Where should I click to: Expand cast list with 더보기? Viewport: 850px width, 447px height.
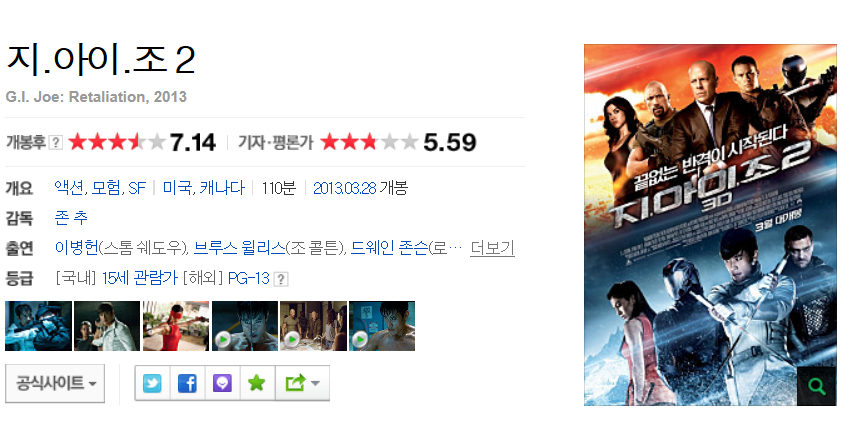(x=492, y=248)
